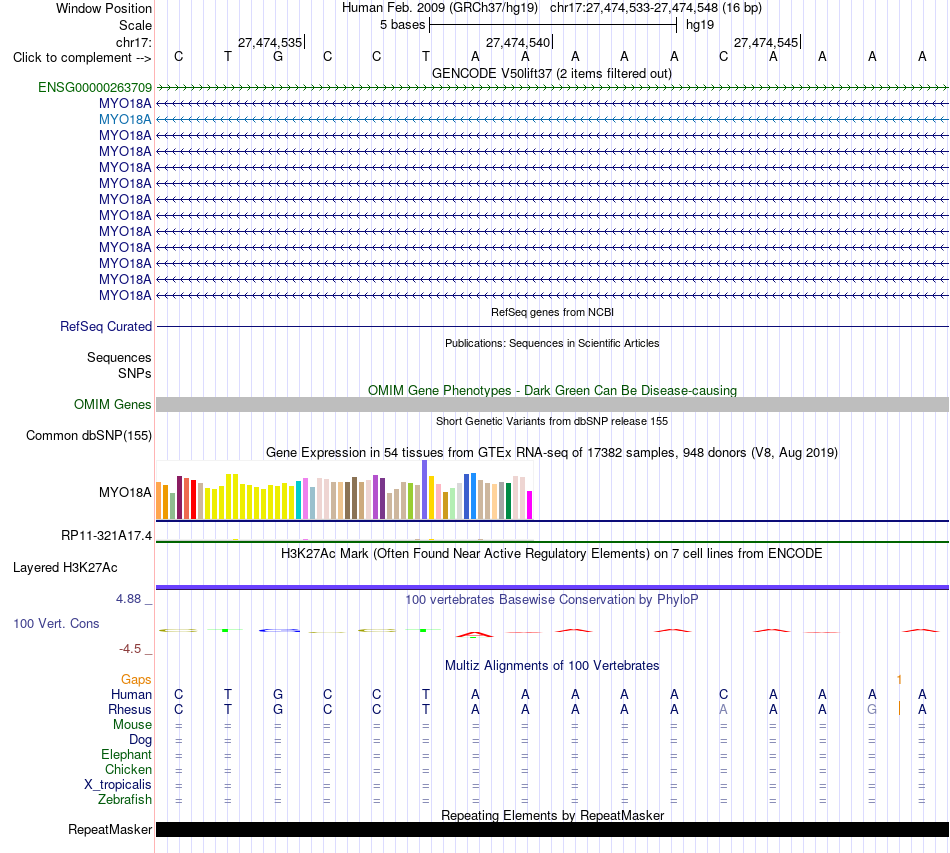
Task: Click position marker 27,474,535
Action: point(270,42)
